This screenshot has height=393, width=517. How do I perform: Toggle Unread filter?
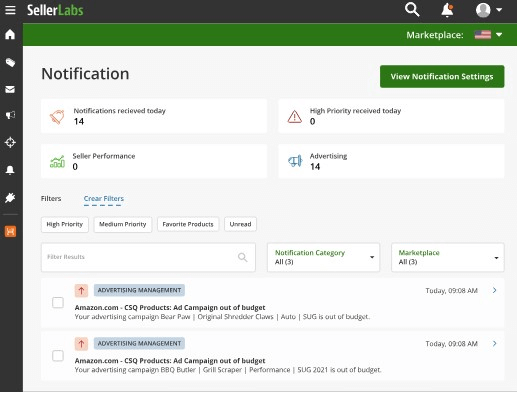[x=240, y=224]
